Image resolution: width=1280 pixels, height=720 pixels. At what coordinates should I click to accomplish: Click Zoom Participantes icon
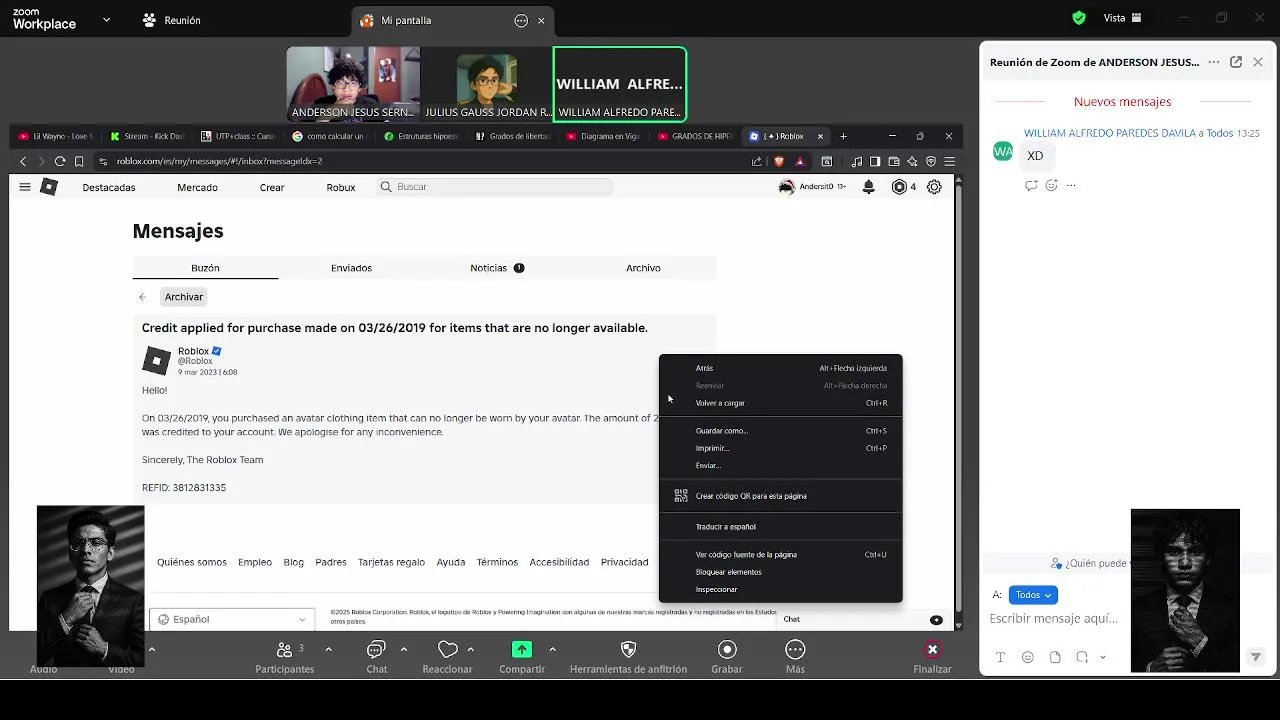click(284, 649)
